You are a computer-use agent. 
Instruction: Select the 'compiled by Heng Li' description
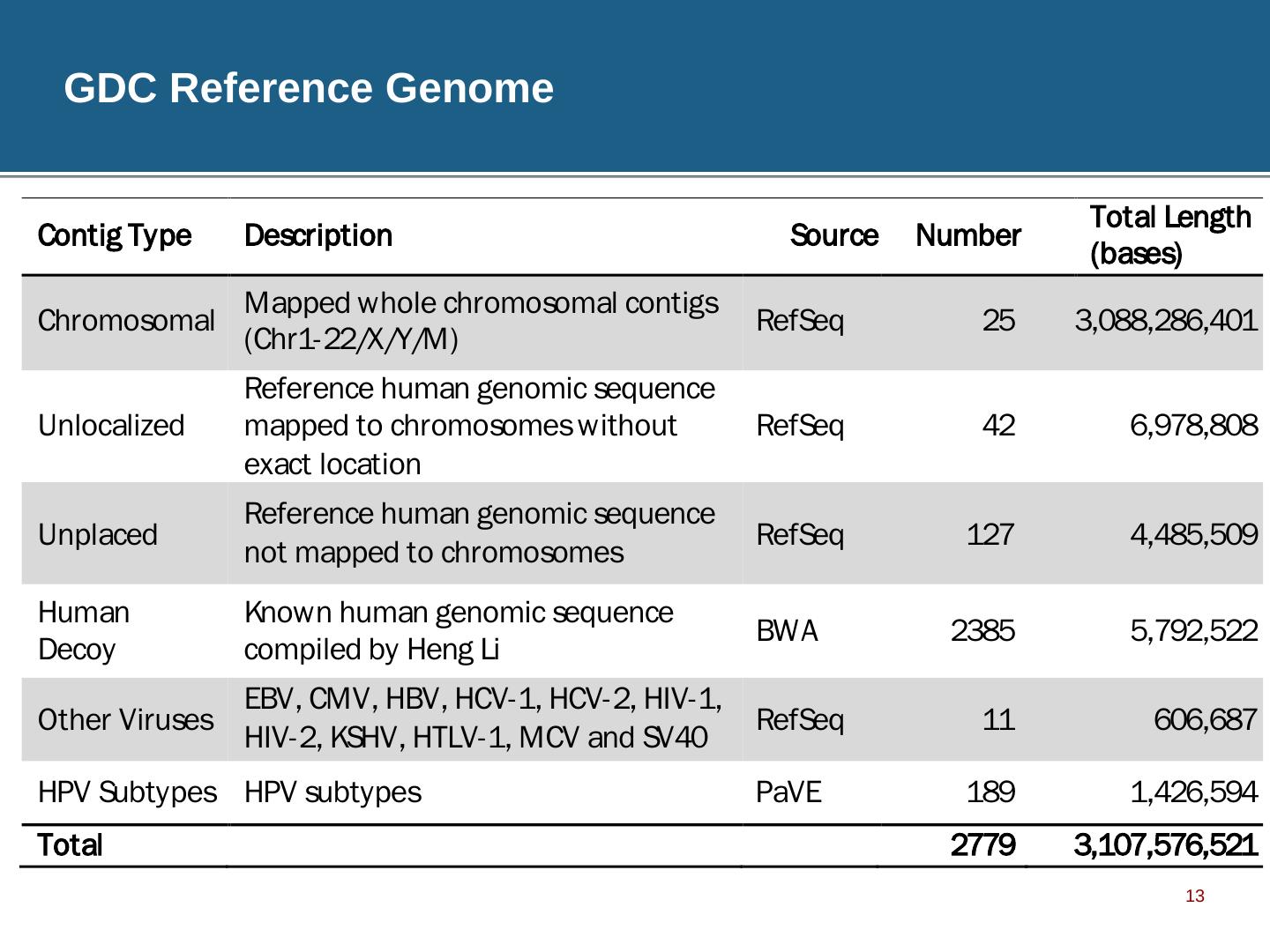tap(371, 650)
